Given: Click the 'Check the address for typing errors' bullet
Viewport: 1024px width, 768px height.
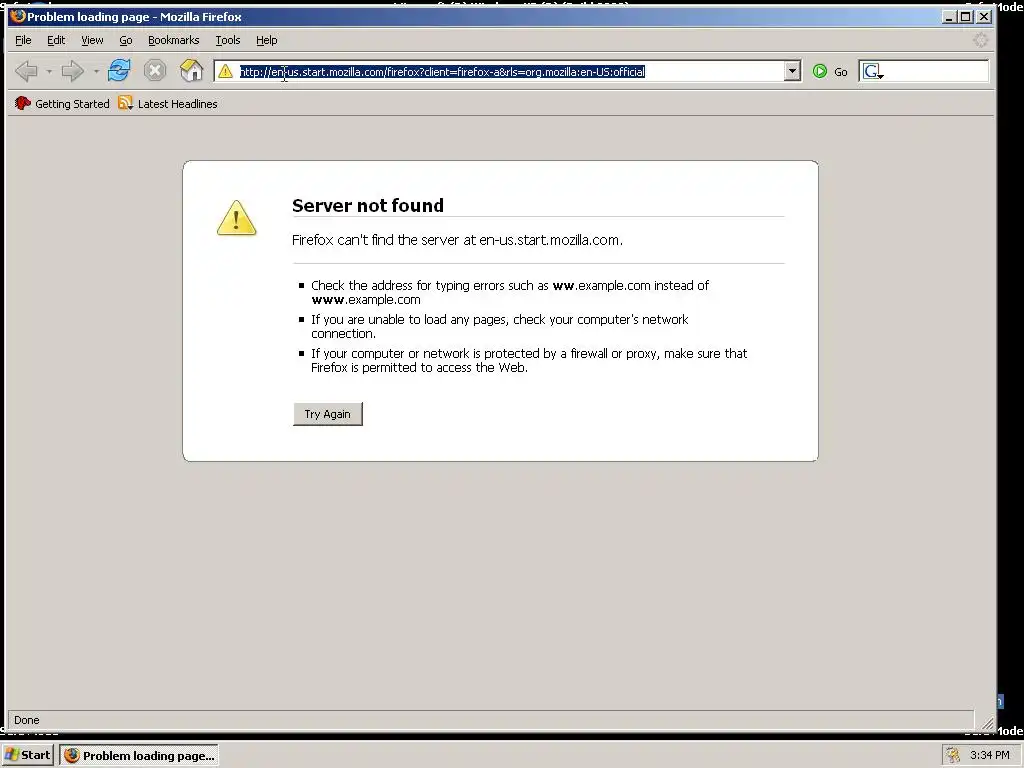Looking at the screenshot, I should (509, 293).
